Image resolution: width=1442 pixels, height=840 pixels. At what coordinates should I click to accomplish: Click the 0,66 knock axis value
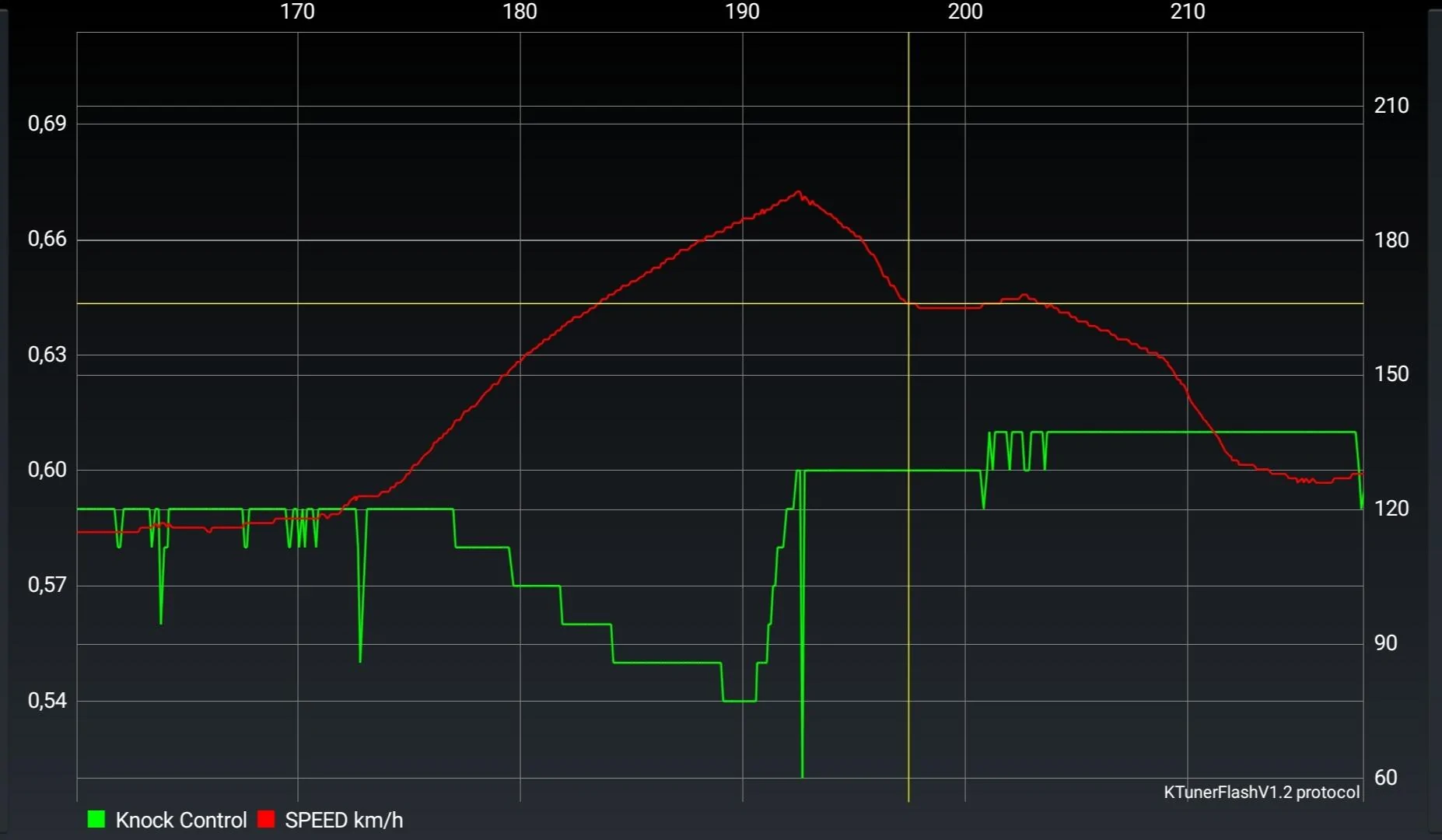pyautogui.click(x=47, y=238)
